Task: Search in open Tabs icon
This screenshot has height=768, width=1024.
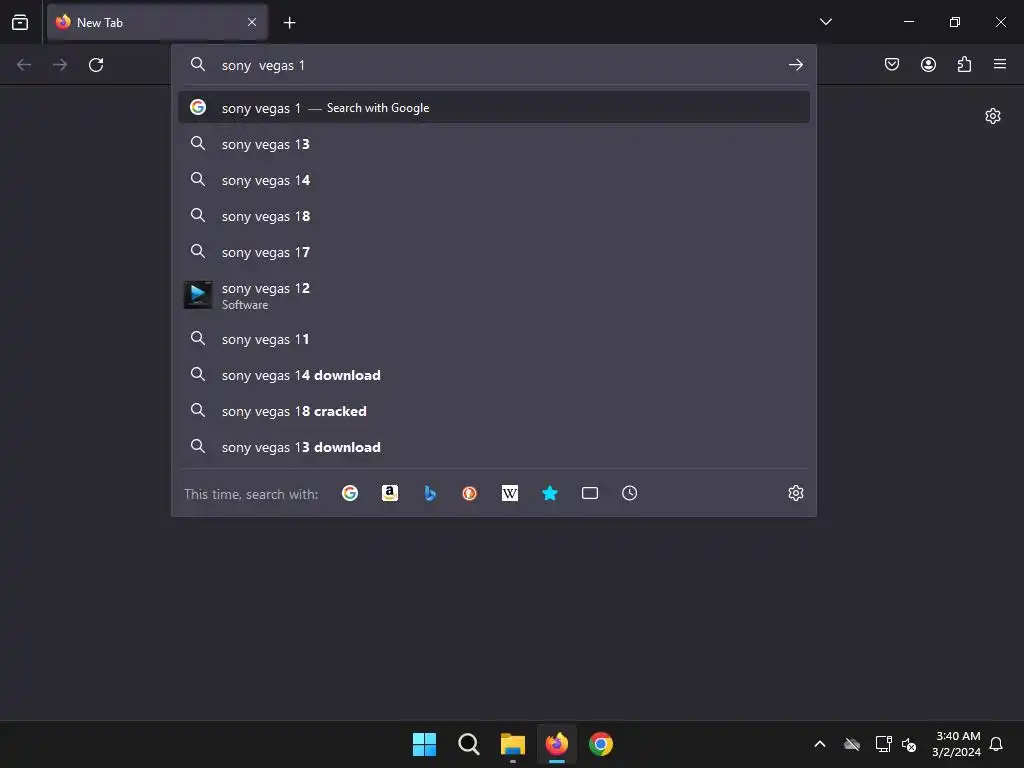Action: click(x=590, y=493)
